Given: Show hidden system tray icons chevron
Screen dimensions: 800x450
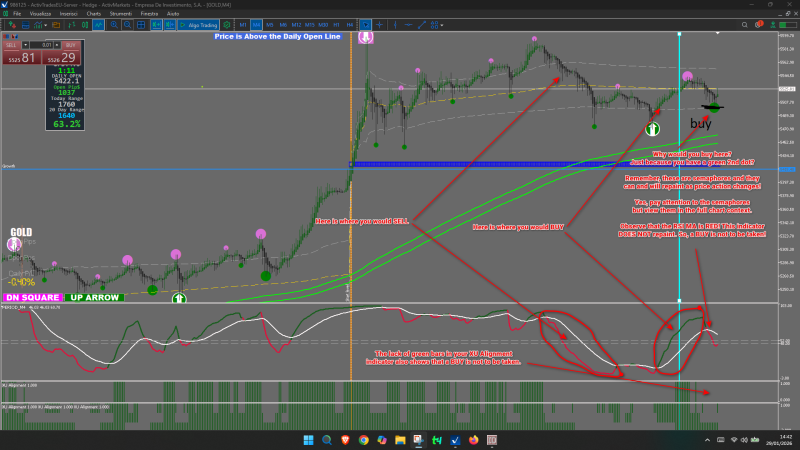Looking at the screenshot, I should pyautogui.click(x=707, y=440).
